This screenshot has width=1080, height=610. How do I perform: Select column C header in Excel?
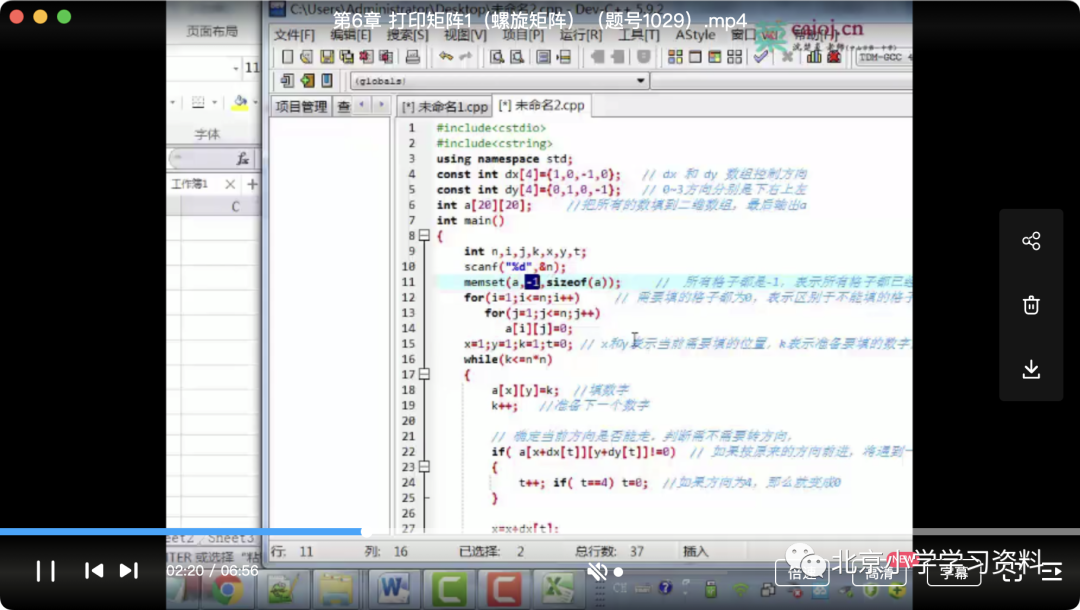click(235, 207)
